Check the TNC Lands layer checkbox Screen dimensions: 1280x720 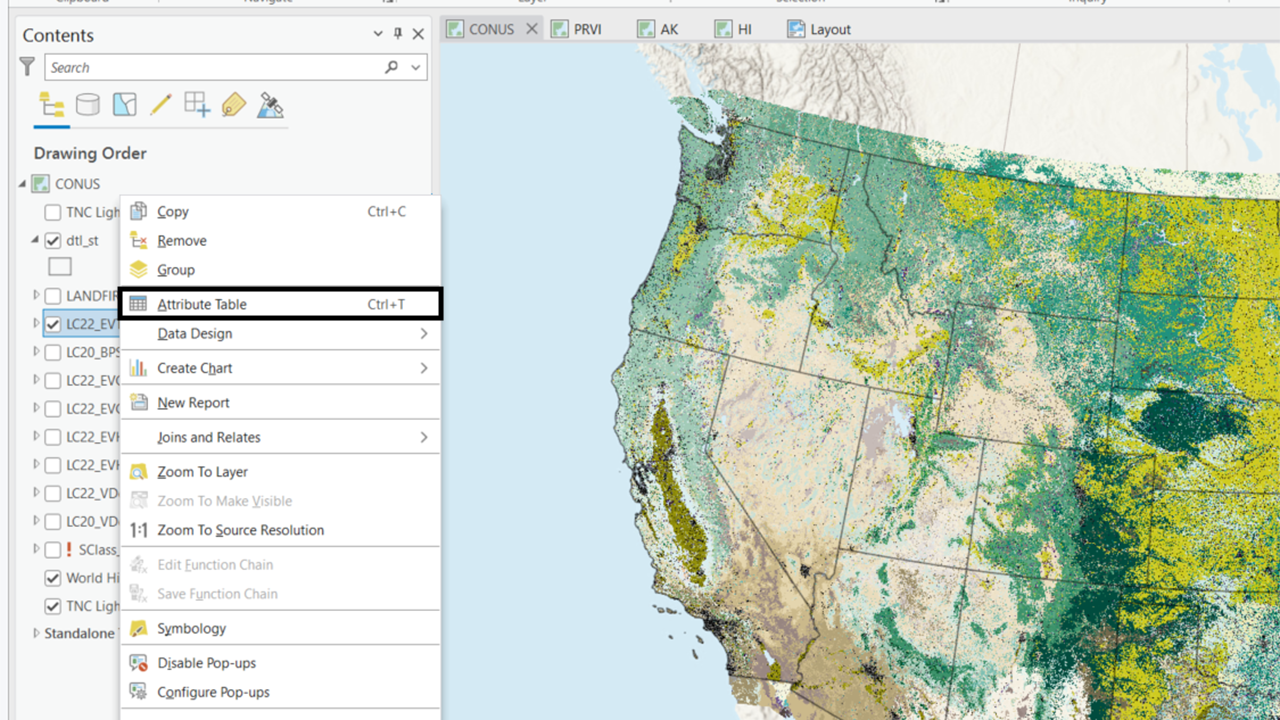(52, 211)
